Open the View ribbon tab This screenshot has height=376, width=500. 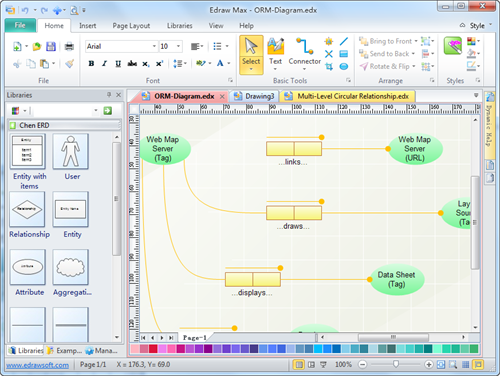[216, 26]
